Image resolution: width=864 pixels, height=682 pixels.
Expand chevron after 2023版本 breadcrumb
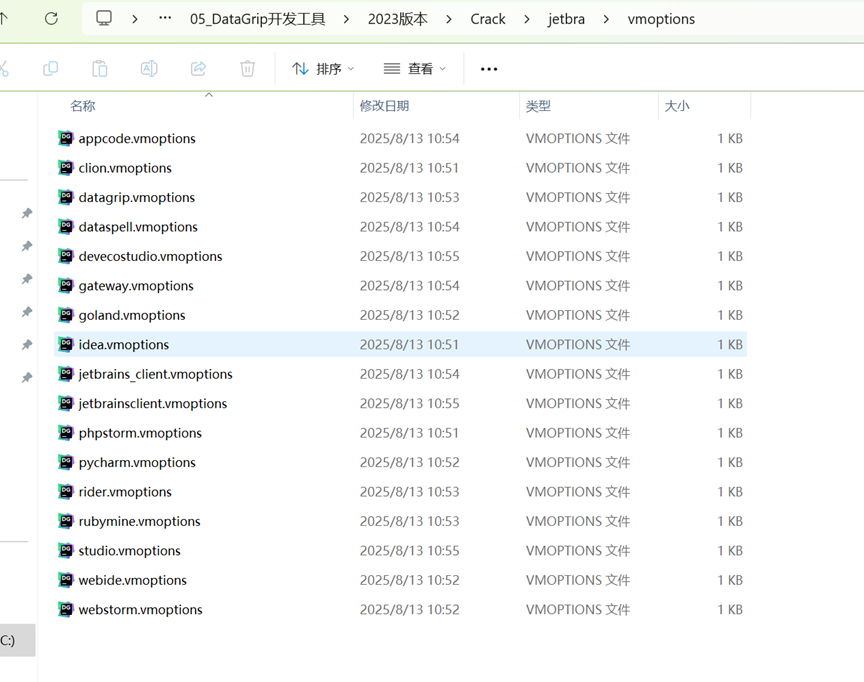point(449,19)
